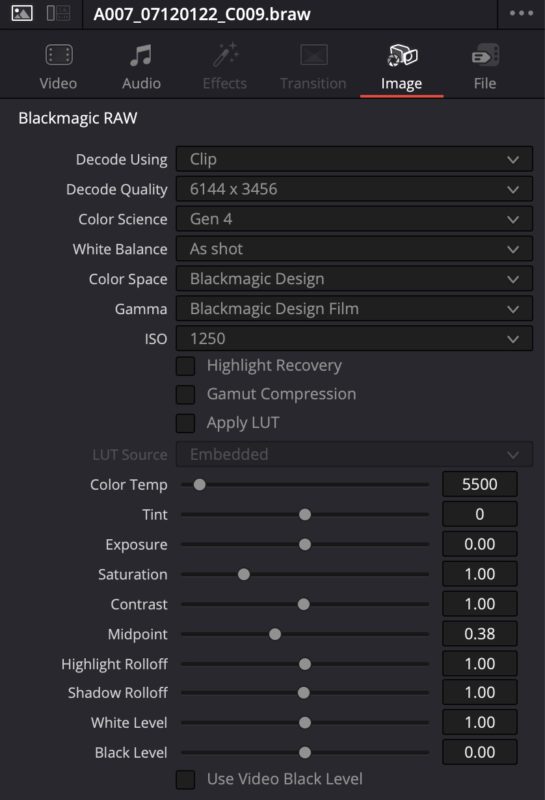Click the Audio music note icon
The image size is (545, 800).
(141, 55)
